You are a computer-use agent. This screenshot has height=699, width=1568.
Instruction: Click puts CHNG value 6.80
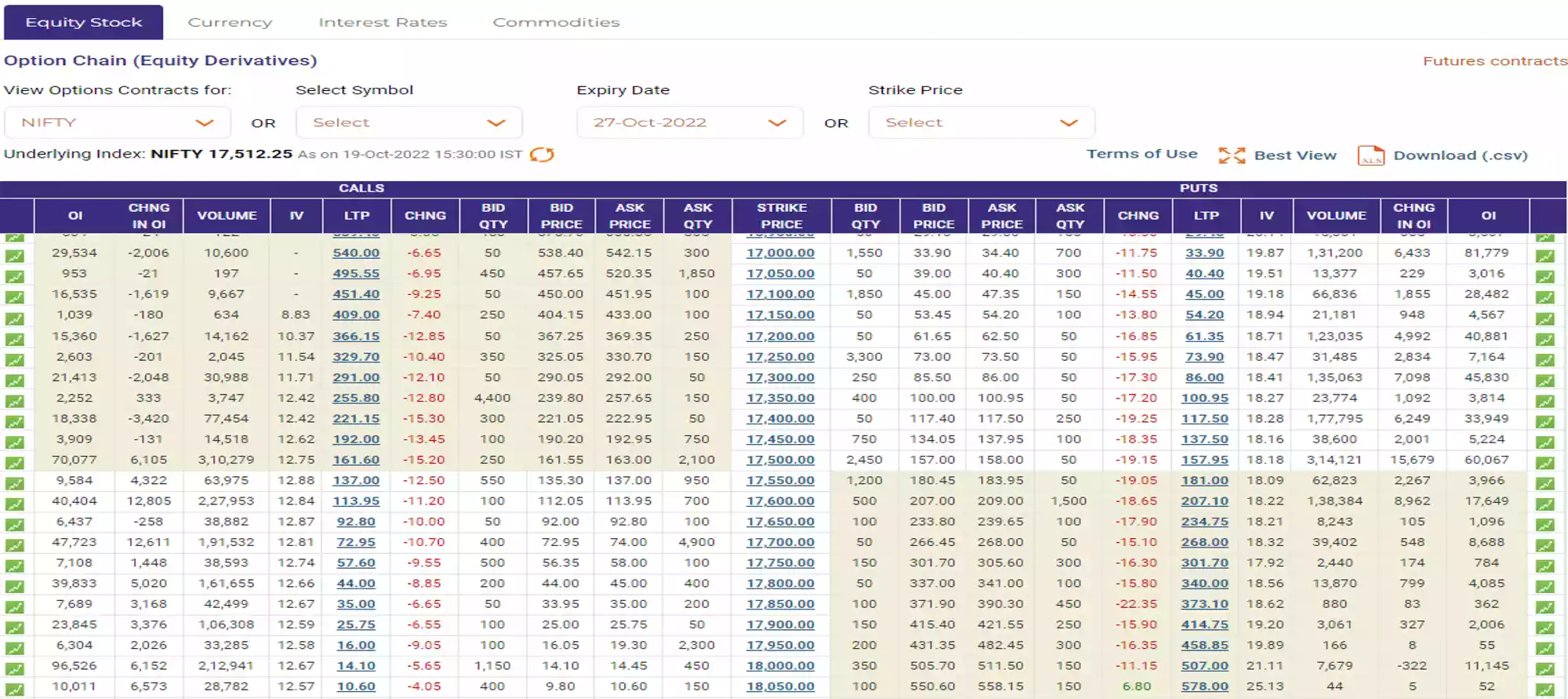(x=1137, y=686)
